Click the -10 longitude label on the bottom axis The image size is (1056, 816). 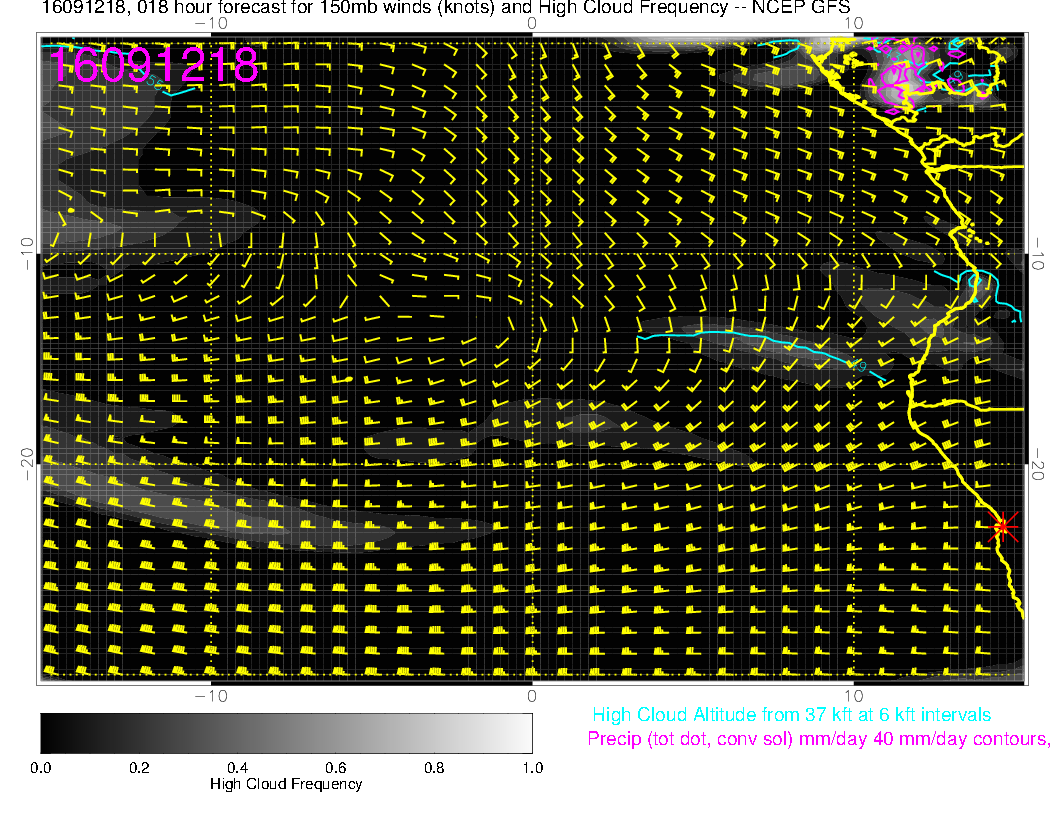(x=210, y=695)
